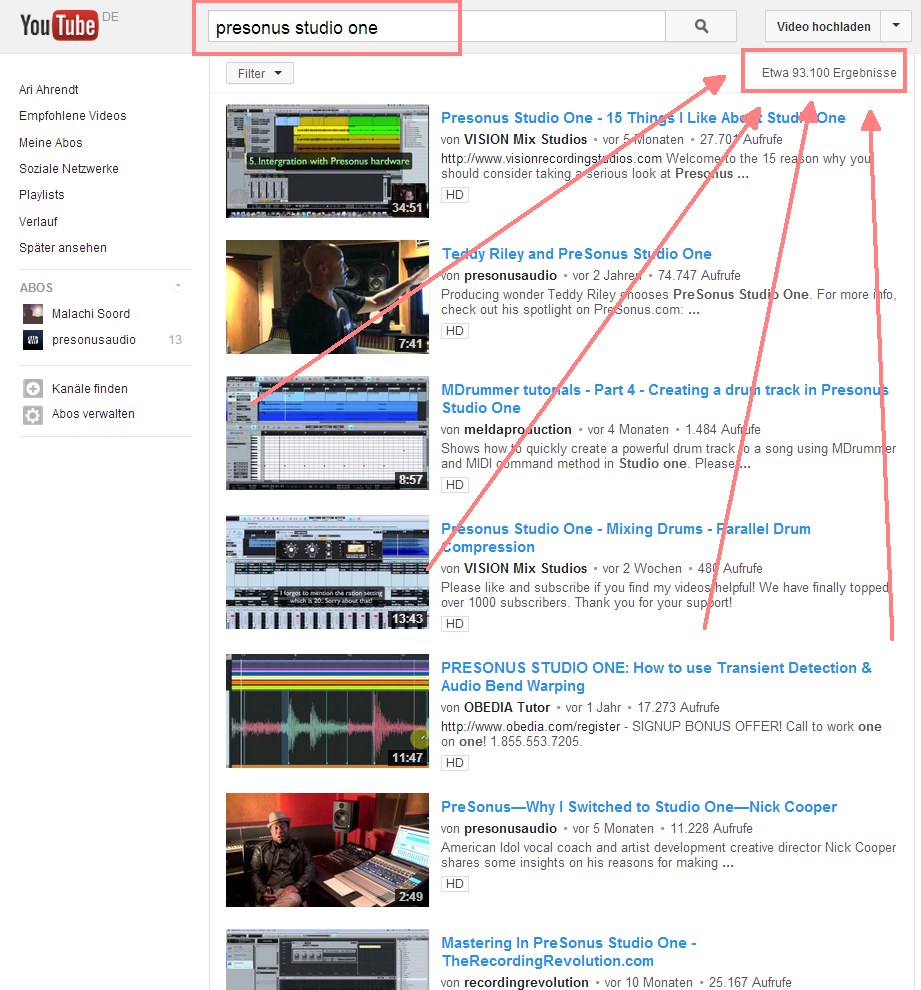The width and height of the screenshot is (921, 990).
Task: Open the dropdown arrow next to Video hochladen
Action: point(896,27)
